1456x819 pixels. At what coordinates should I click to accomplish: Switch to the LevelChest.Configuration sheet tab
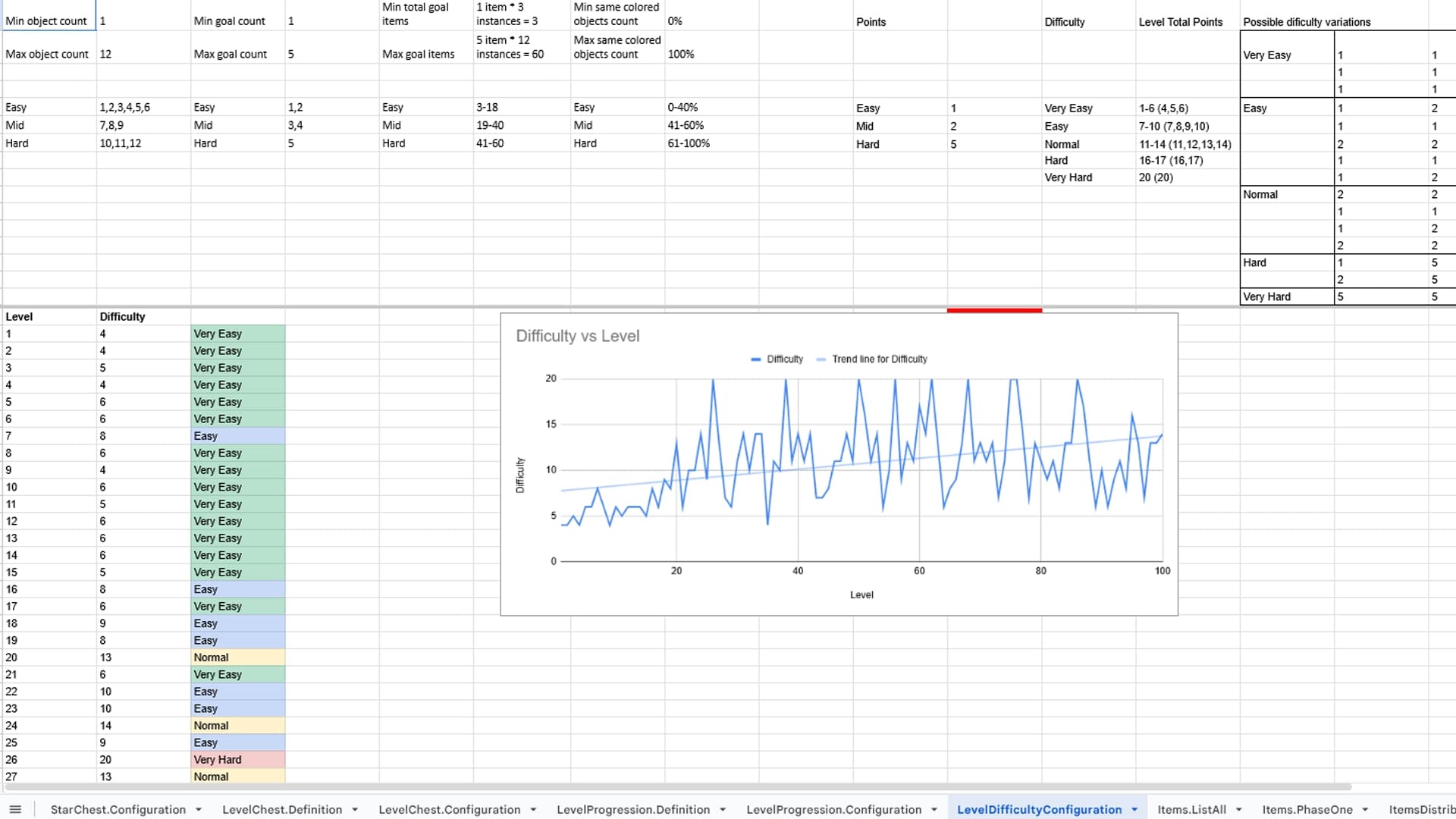pyautogui.click(x=449, y=809)
